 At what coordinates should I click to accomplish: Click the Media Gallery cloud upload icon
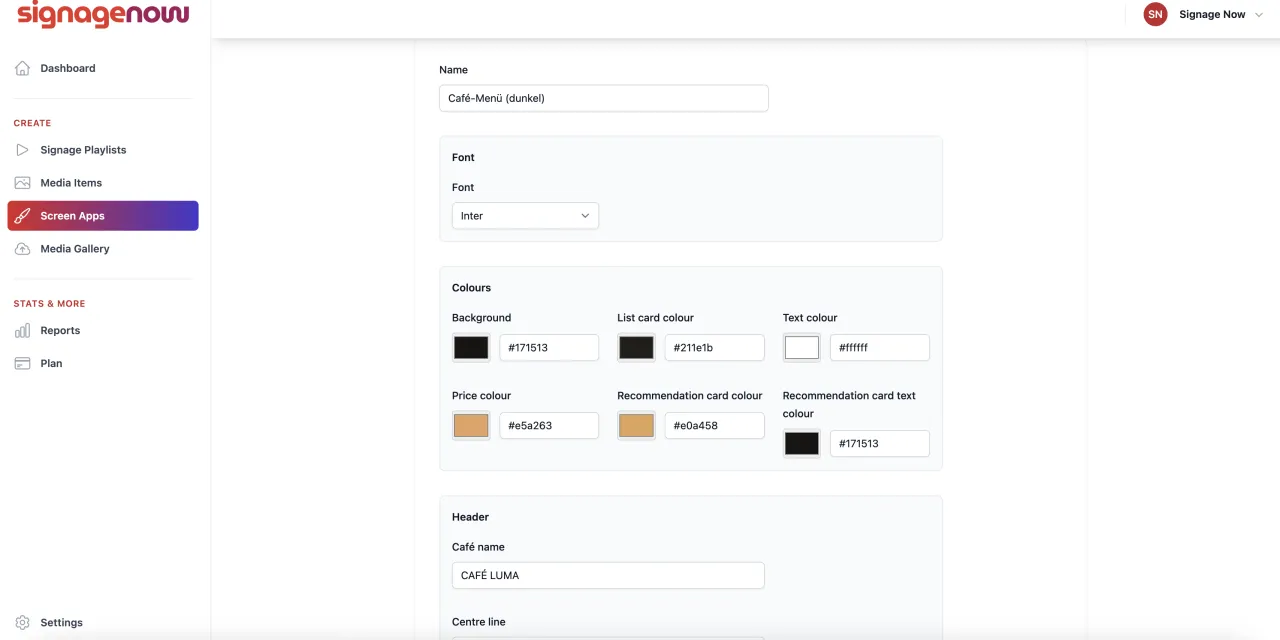(x=22, y=249)
